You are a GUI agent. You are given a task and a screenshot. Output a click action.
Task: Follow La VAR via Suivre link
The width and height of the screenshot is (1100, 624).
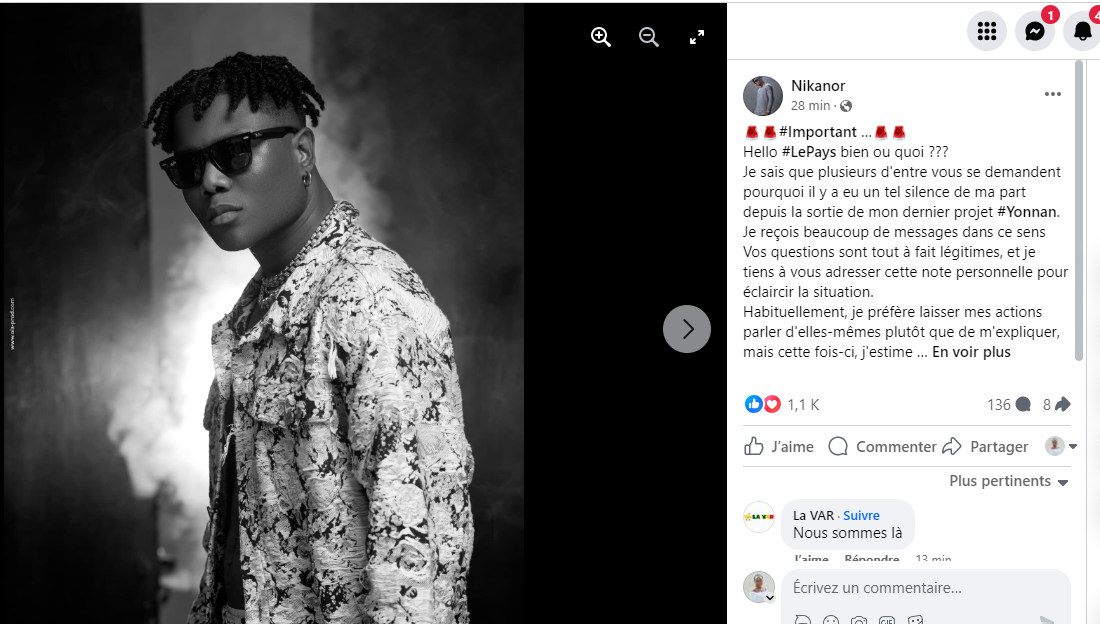pos(861,515)
